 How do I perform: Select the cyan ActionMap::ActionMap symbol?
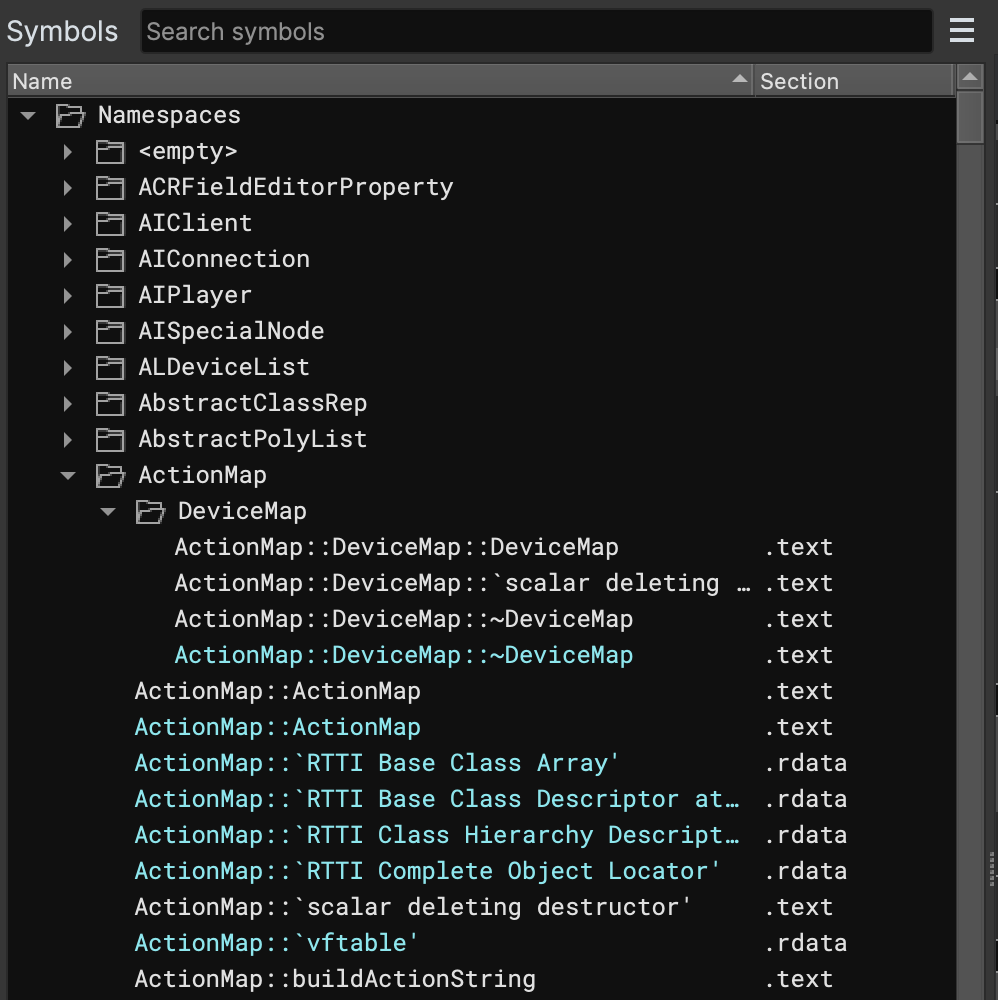pos(277,728)
